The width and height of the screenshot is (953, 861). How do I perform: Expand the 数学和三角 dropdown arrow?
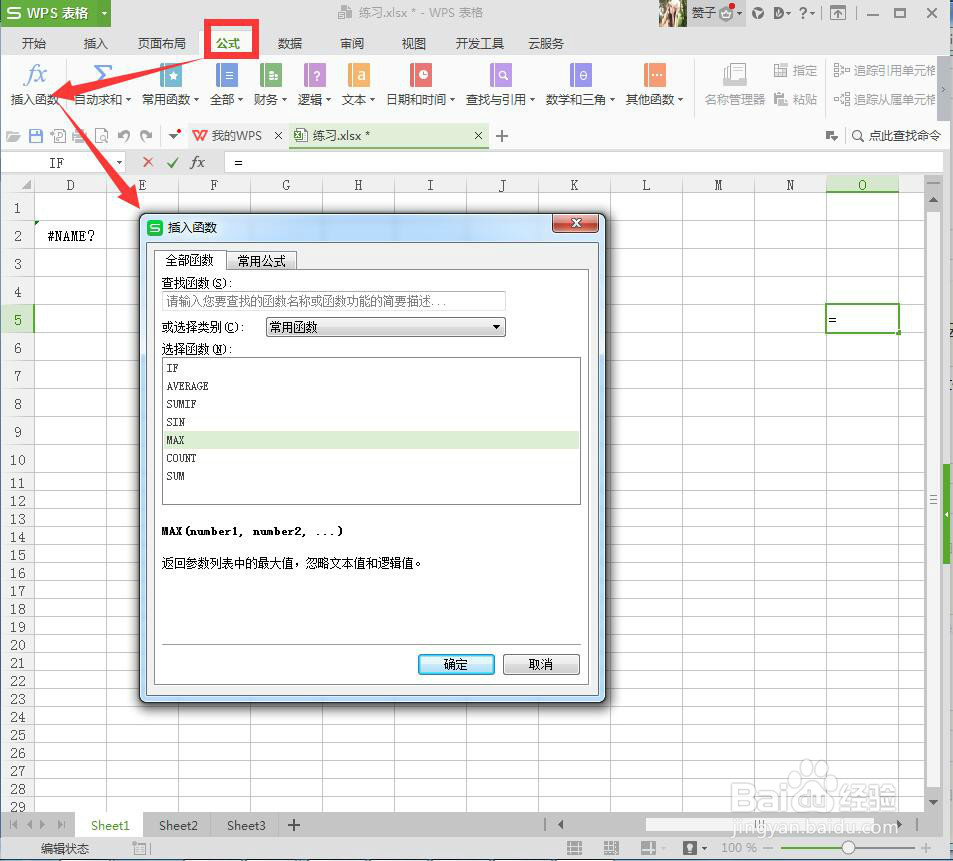coord(612,100)
